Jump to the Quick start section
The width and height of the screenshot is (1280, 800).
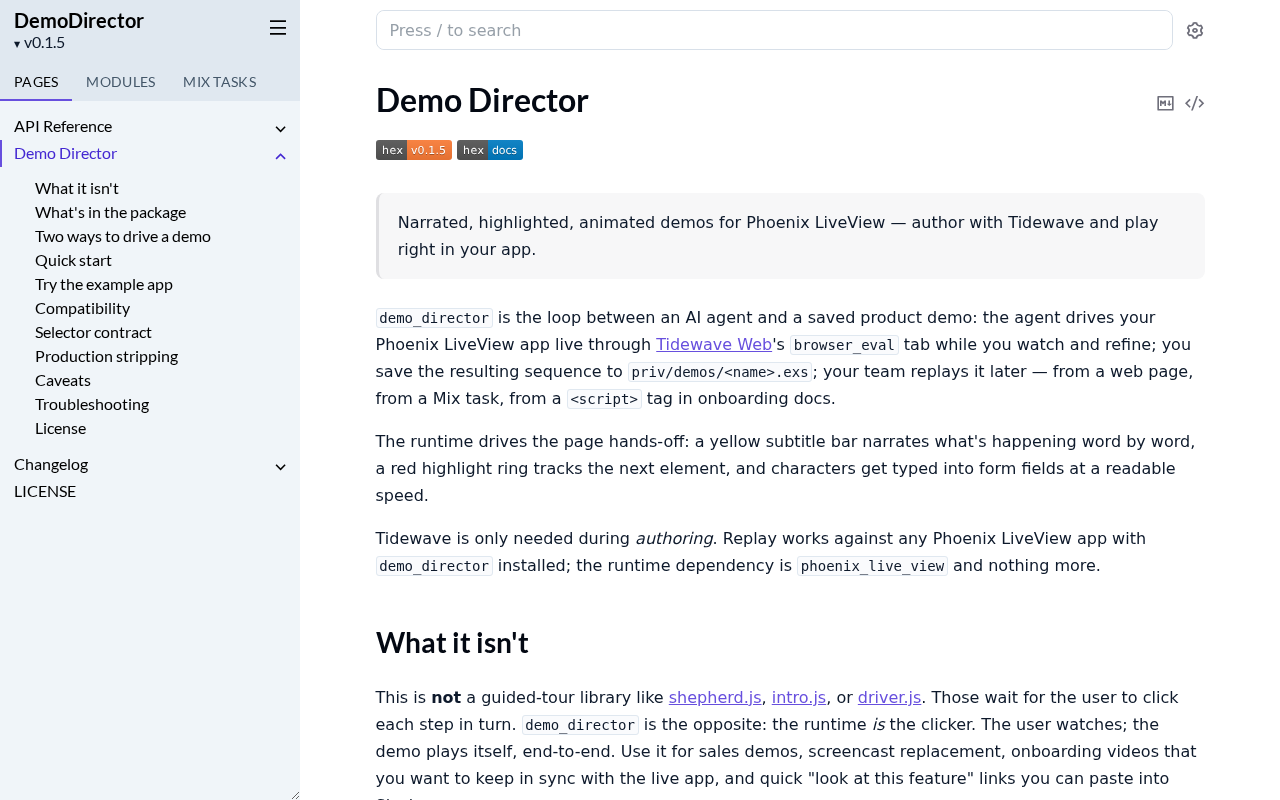(x=73, y=260)
